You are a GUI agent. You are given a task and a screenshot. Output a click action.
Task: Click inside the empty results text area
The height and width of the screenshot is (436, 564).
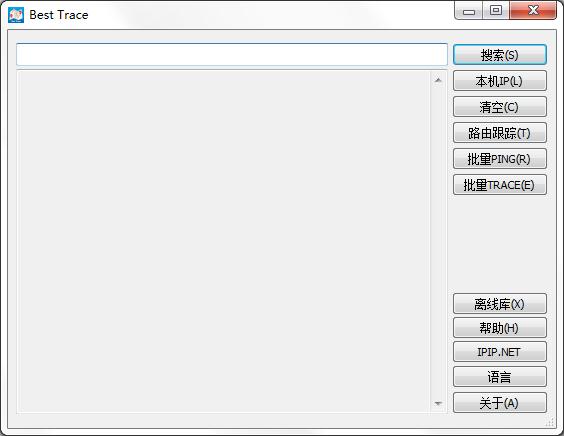[224, 241]
